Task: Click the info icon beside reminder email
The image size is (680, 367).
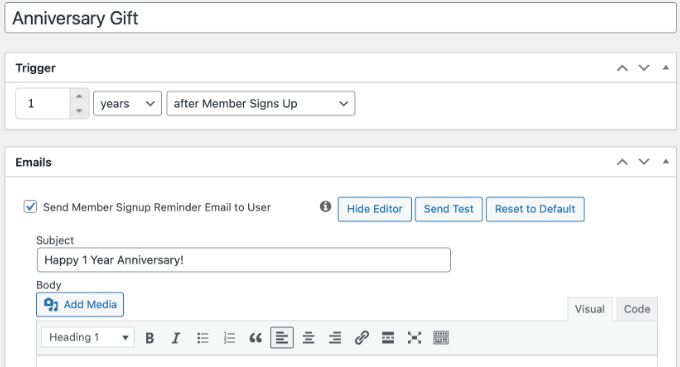Action: tap(325, 206)
